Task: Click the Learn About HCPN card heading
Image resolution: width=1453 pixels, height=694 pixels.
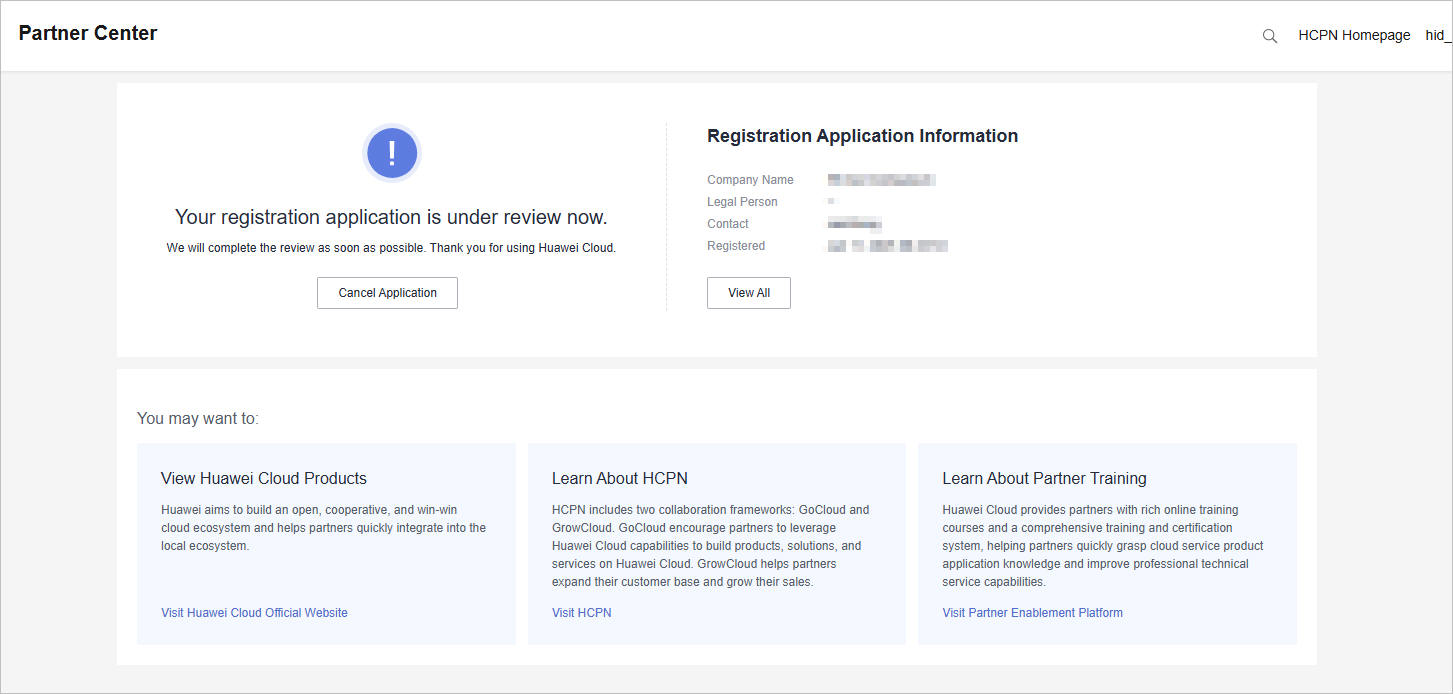Action: [620, 478]
